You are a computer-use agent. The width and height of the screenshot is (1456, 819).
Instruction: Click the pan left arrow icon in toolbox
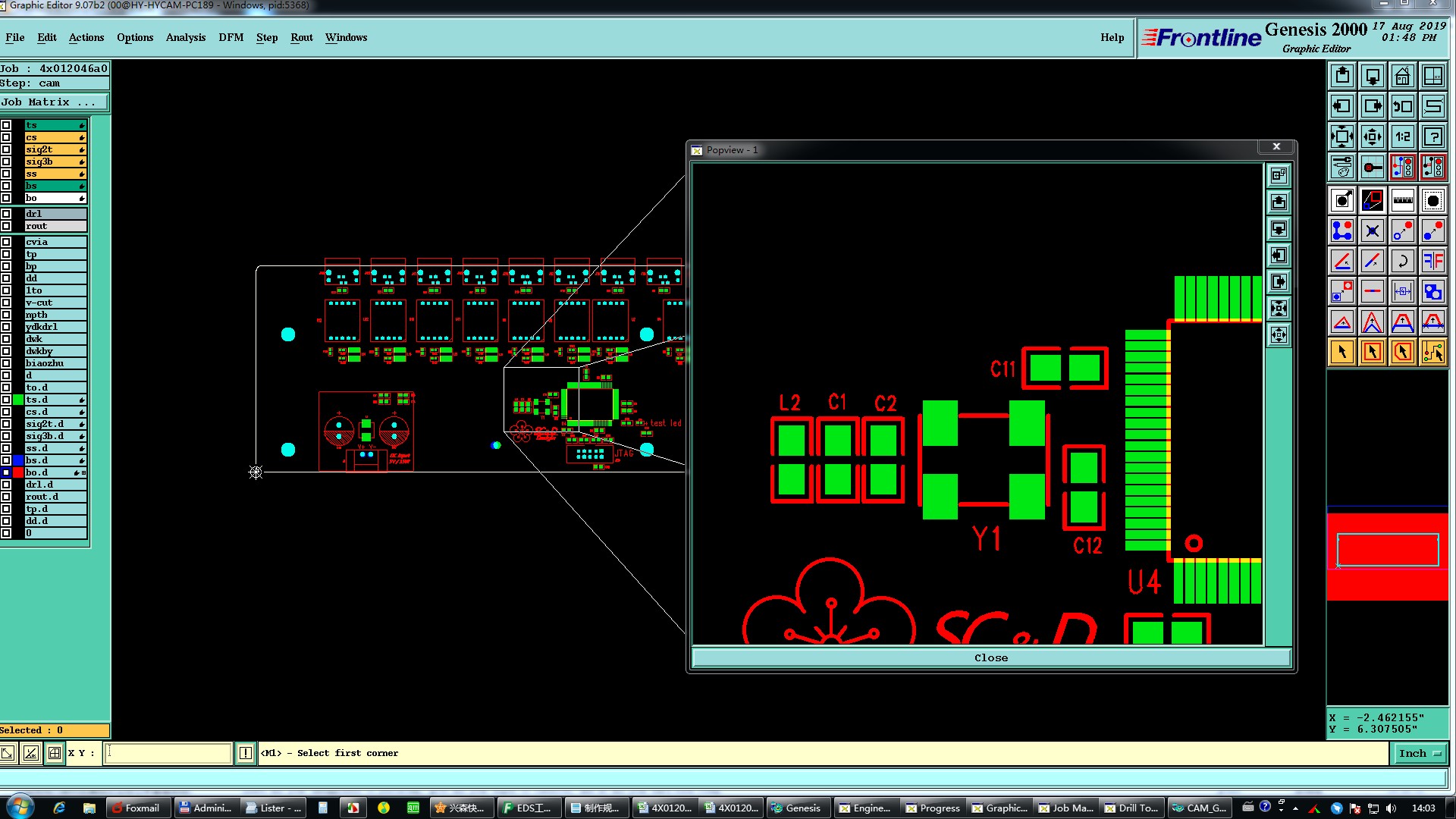click(1341, 106)
